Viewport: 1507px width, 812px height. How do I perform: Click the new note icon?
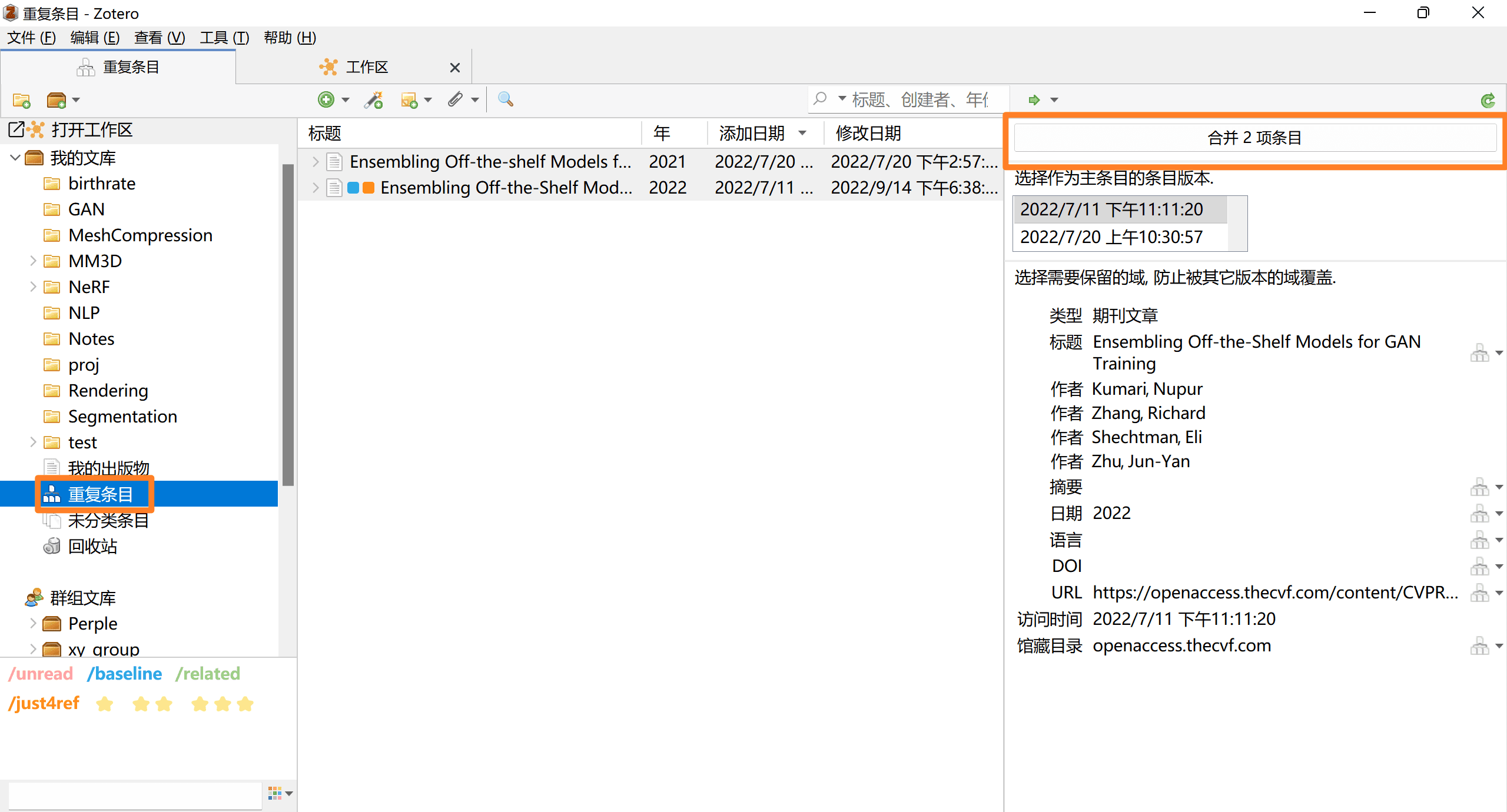tap(409, 99)
